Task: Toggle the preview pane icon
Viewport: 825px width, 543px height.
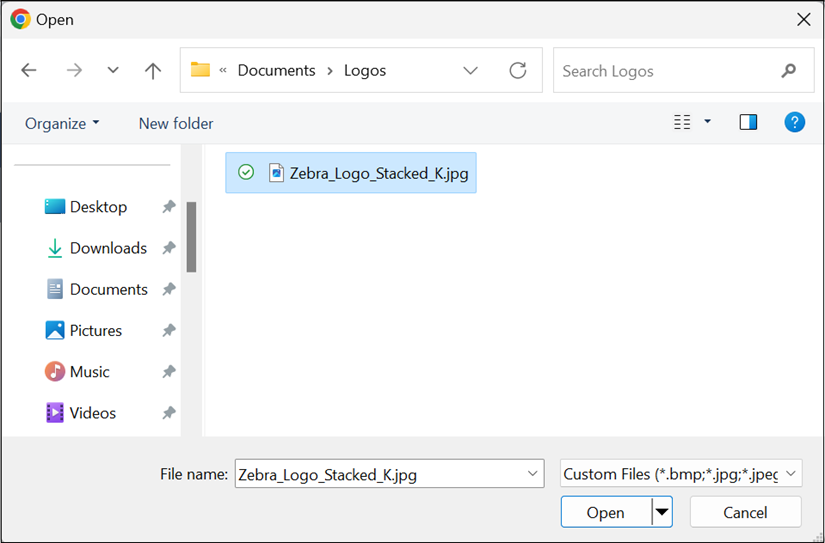Action: [x=748, y=122]
